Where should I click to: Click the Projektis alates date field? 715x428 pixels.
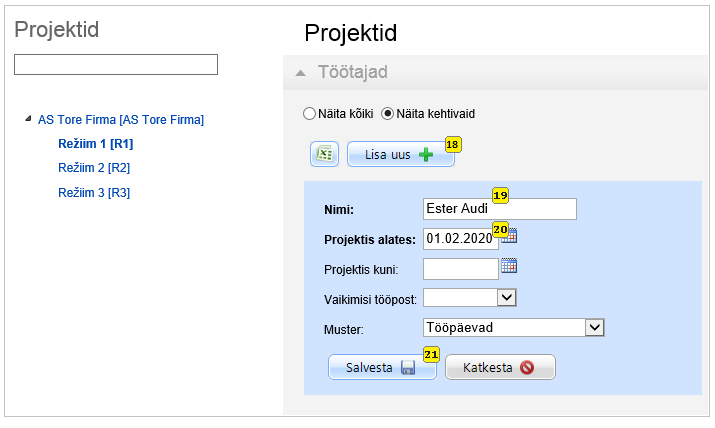pyautogui.click(x=460, y=238)
